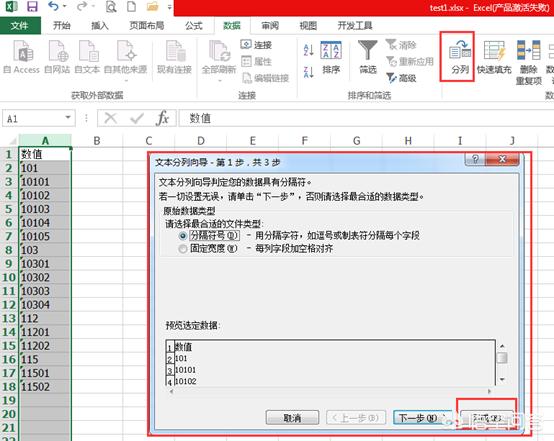Sort descending Z to A
The image size is (554, 441).
[308, 72]
